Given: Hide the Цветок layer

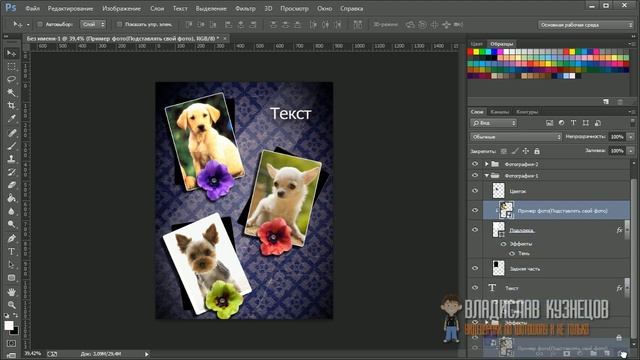Looking at the screenshot, I should (x=475, y=191).
